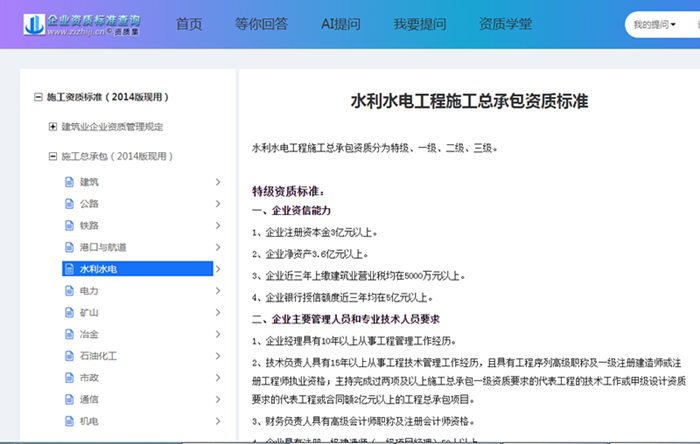
Task: Select 石油化工 in the sidebar tree
Action: (x=98, y=356)
